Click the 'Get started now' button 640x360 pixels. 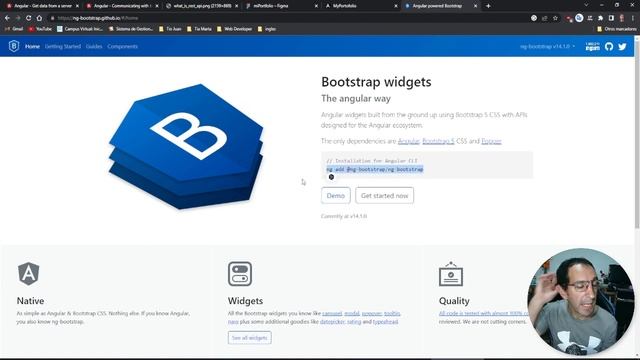pyautogui.click(x=384, y=196)
